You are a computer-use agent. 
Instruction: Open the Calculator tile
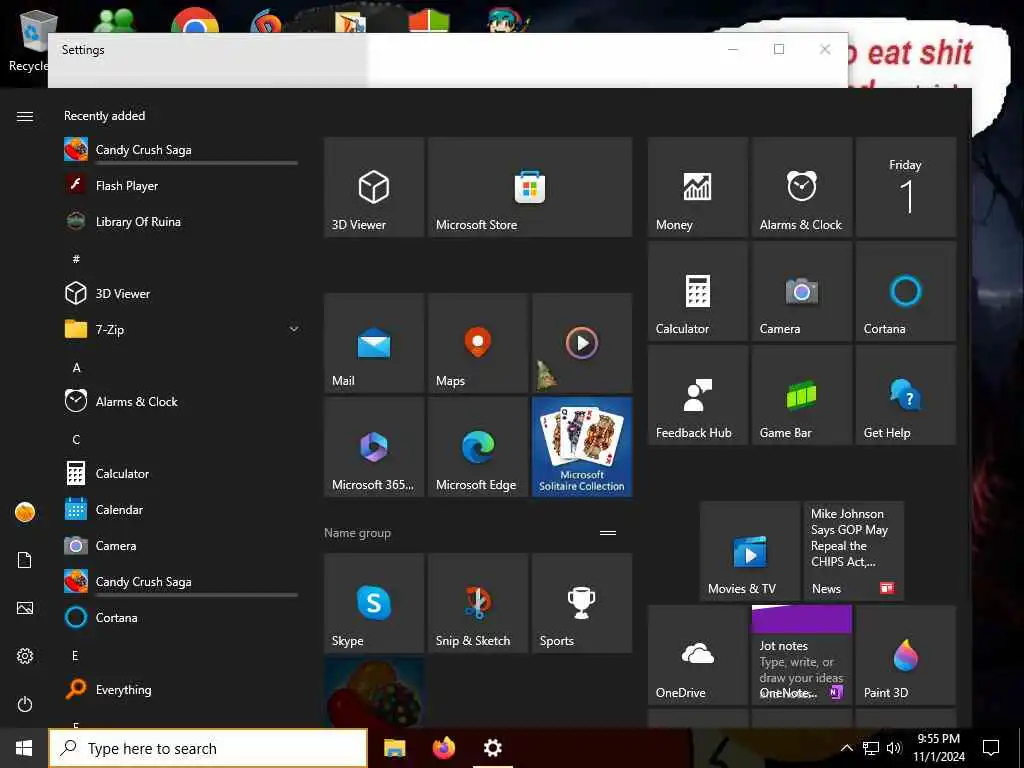(x=697, y=291)
